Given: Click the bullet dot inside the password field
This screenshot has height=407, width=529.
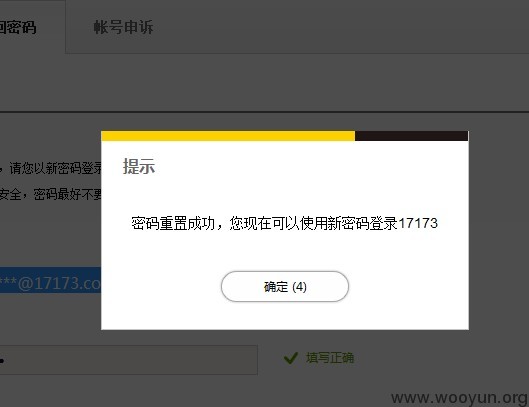Looking at the screenshot, I should pyautogui.click(x=2, y=361).
